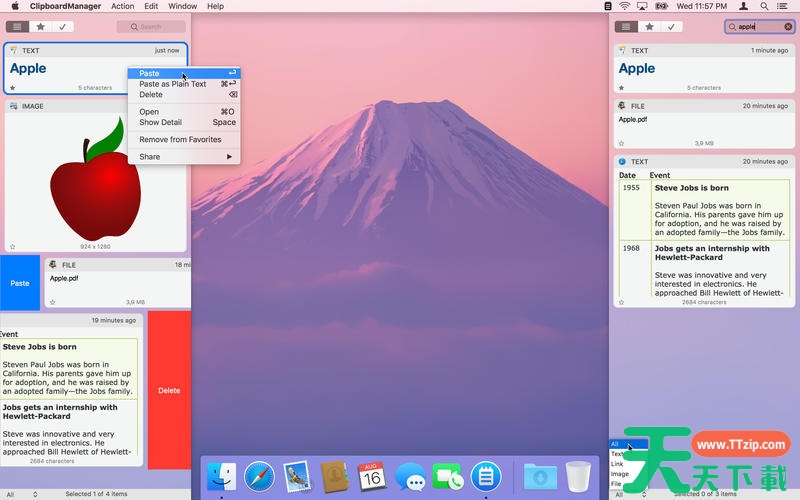Open Contacts from the Dock
Image resolution: width=800 pixels, height=500 pixels.
coord(334,477)
